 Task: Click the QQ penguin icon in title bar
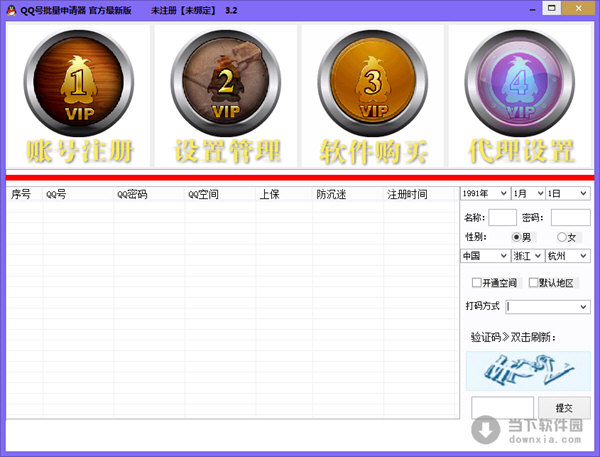coord(11,10)
